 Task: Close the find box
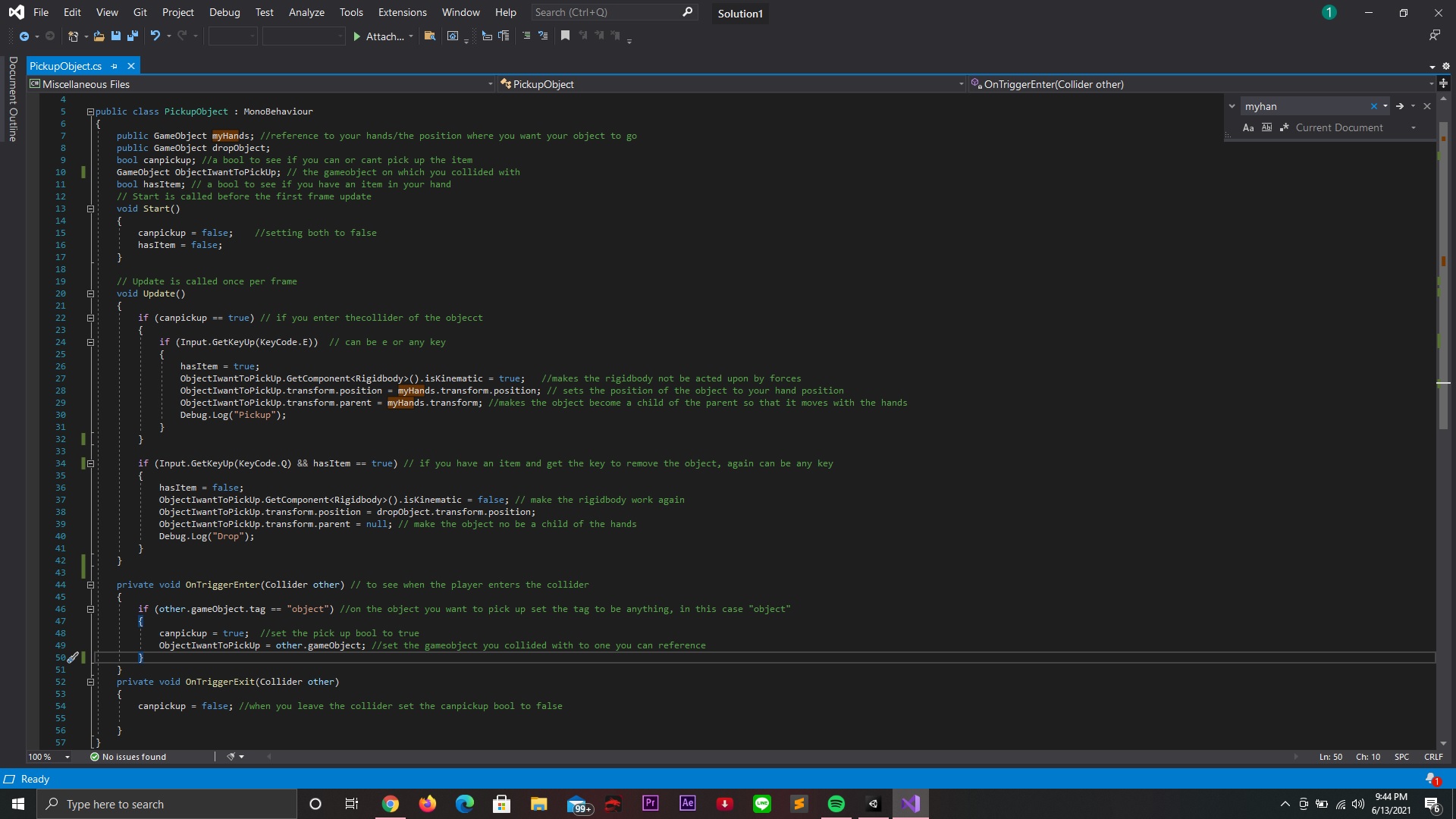[x=1427, y=106]
